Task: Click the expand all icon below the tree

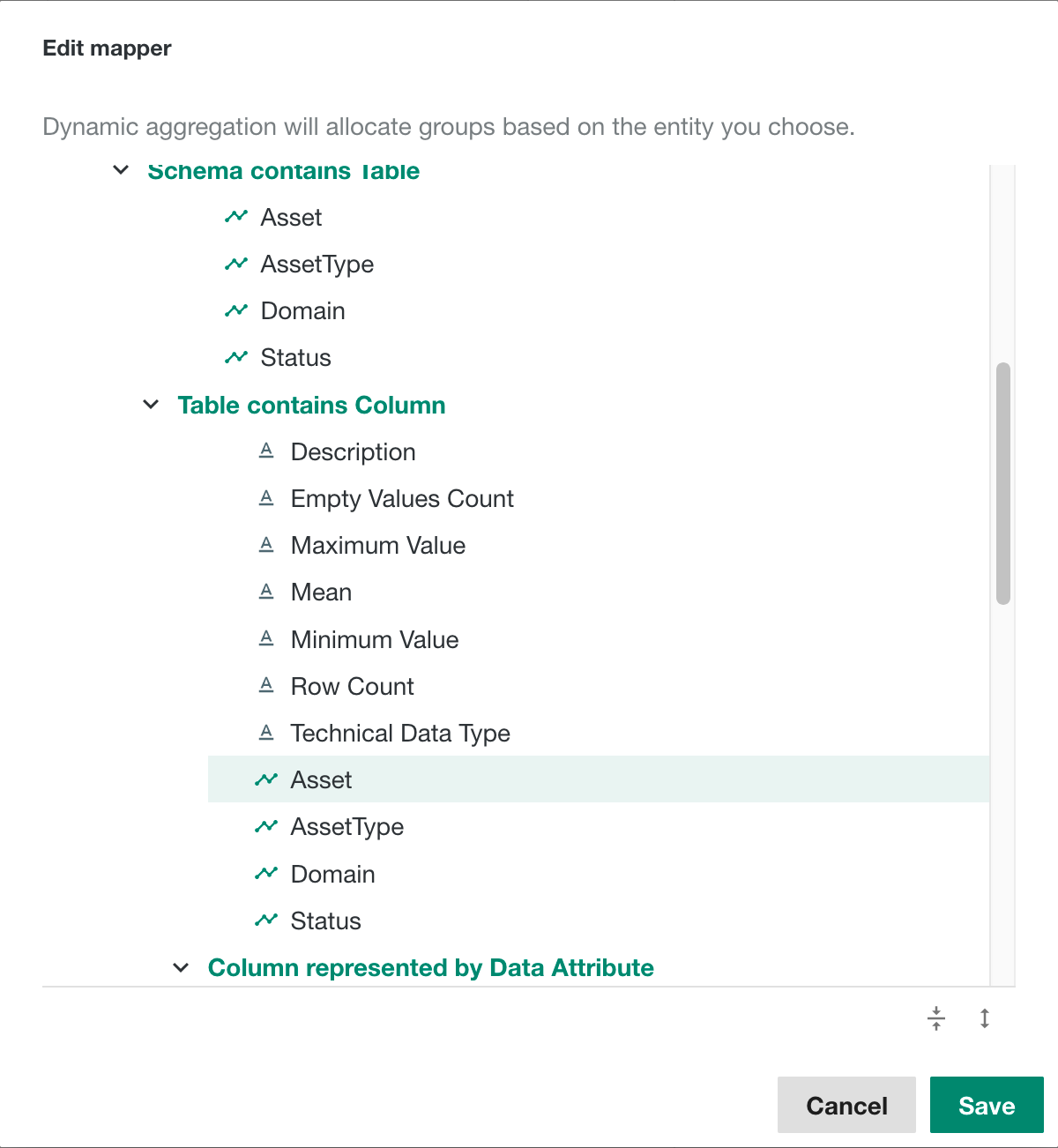Action: [x=985, y=1018]
